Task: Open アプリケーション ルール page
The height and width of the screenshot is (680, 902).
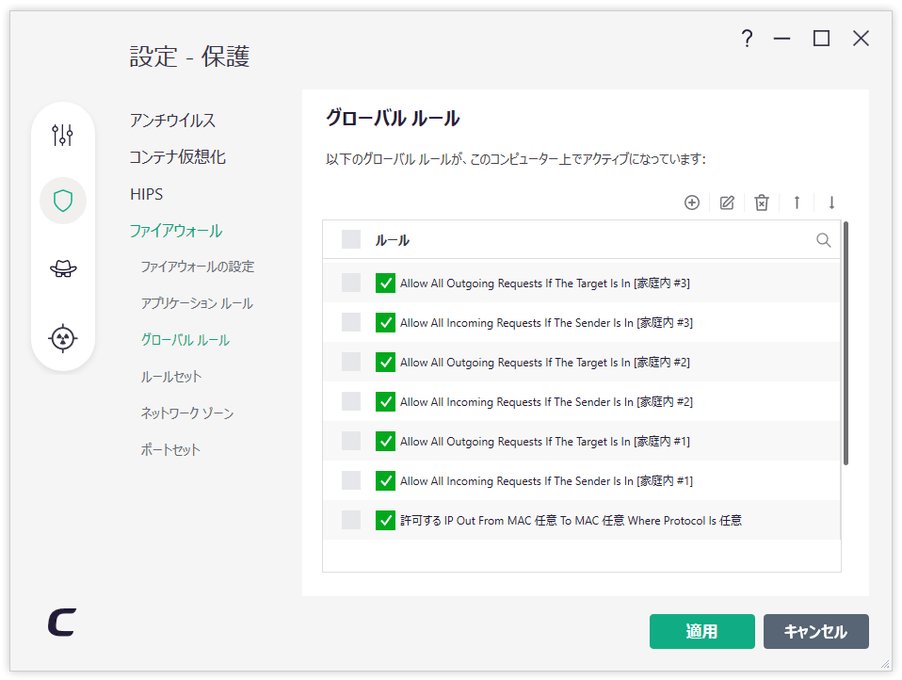Action: click(x=197, y=303)
